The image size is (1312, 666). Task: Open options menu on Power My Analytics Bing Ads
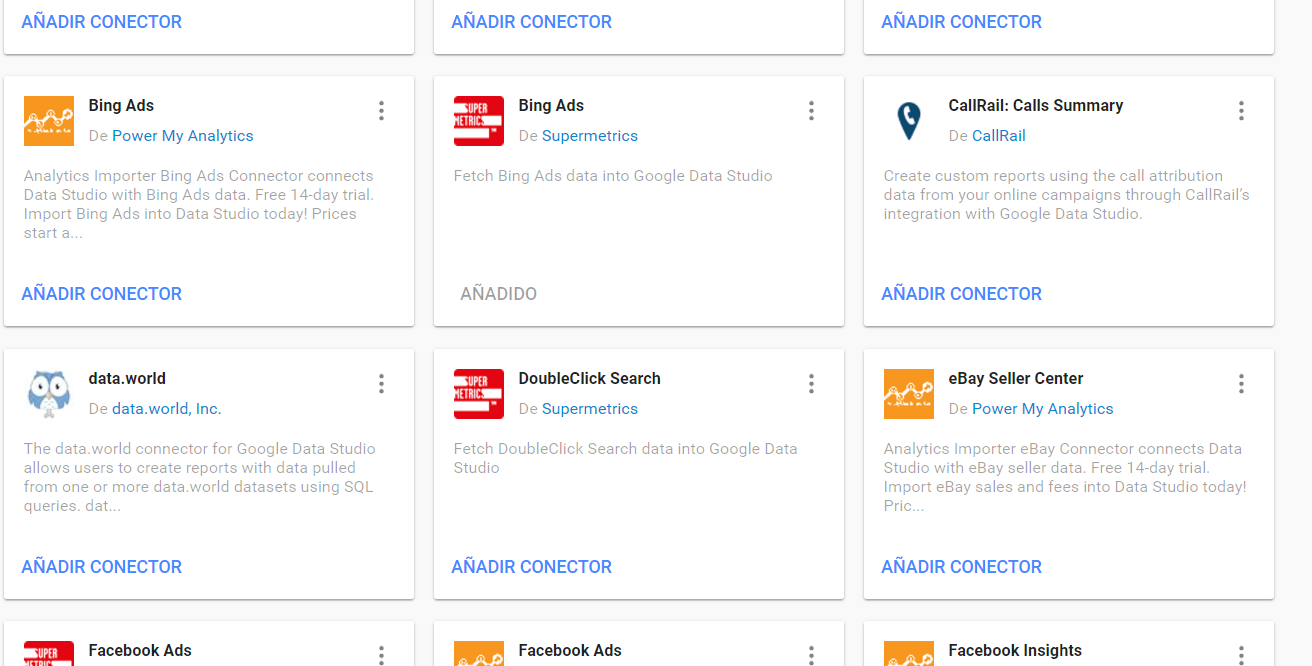[x=381, y=111]
